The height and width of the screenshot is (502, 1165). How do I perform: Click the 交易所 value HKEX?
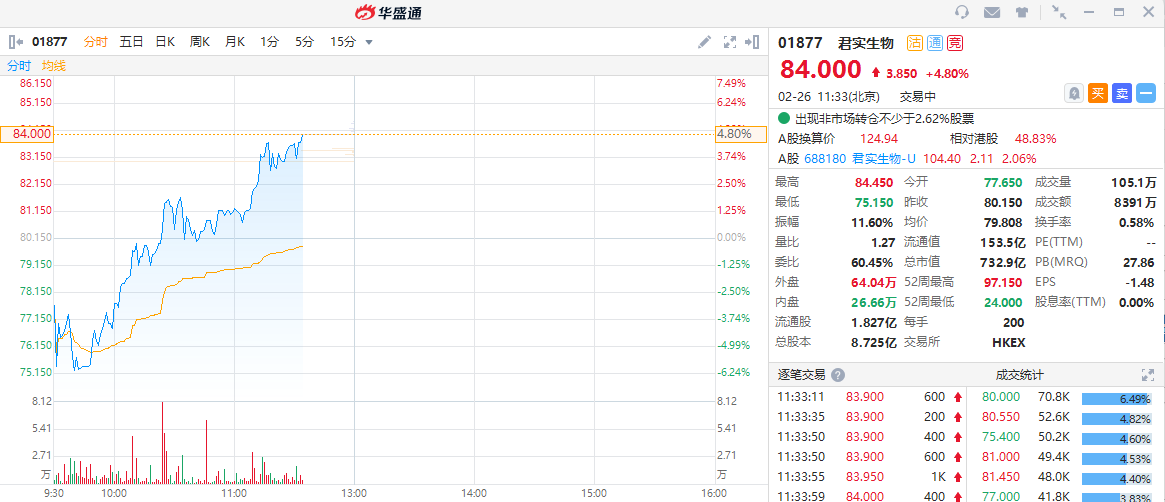[x=1008, y=342]
